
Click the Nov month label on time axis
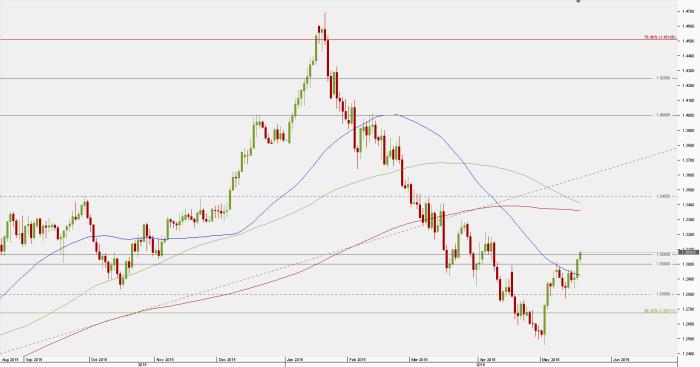point(165,359)
